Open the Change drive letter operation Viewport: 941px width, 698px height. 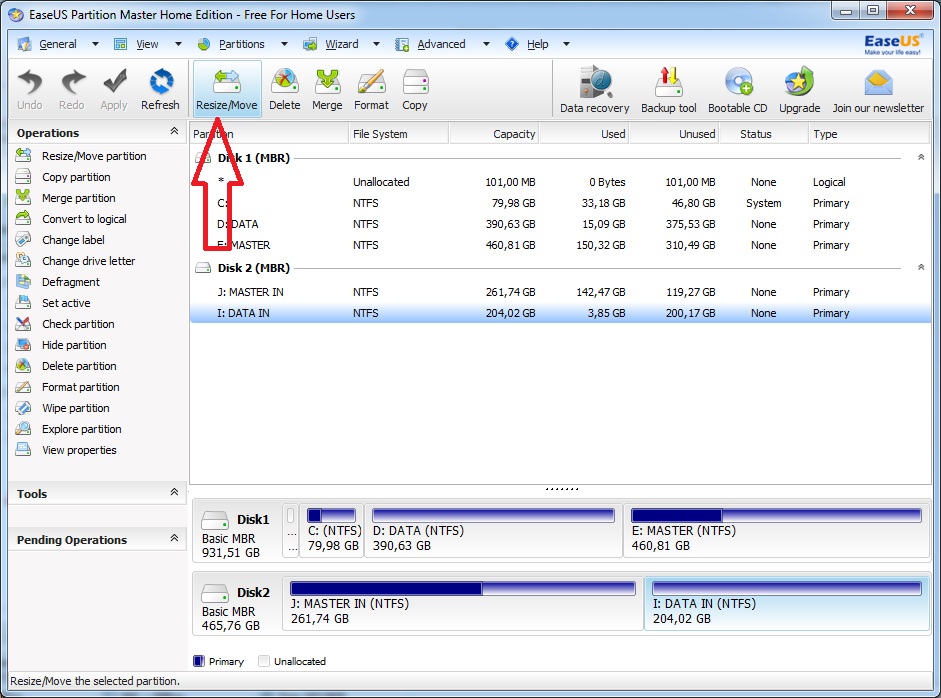(x=75, y=261)
